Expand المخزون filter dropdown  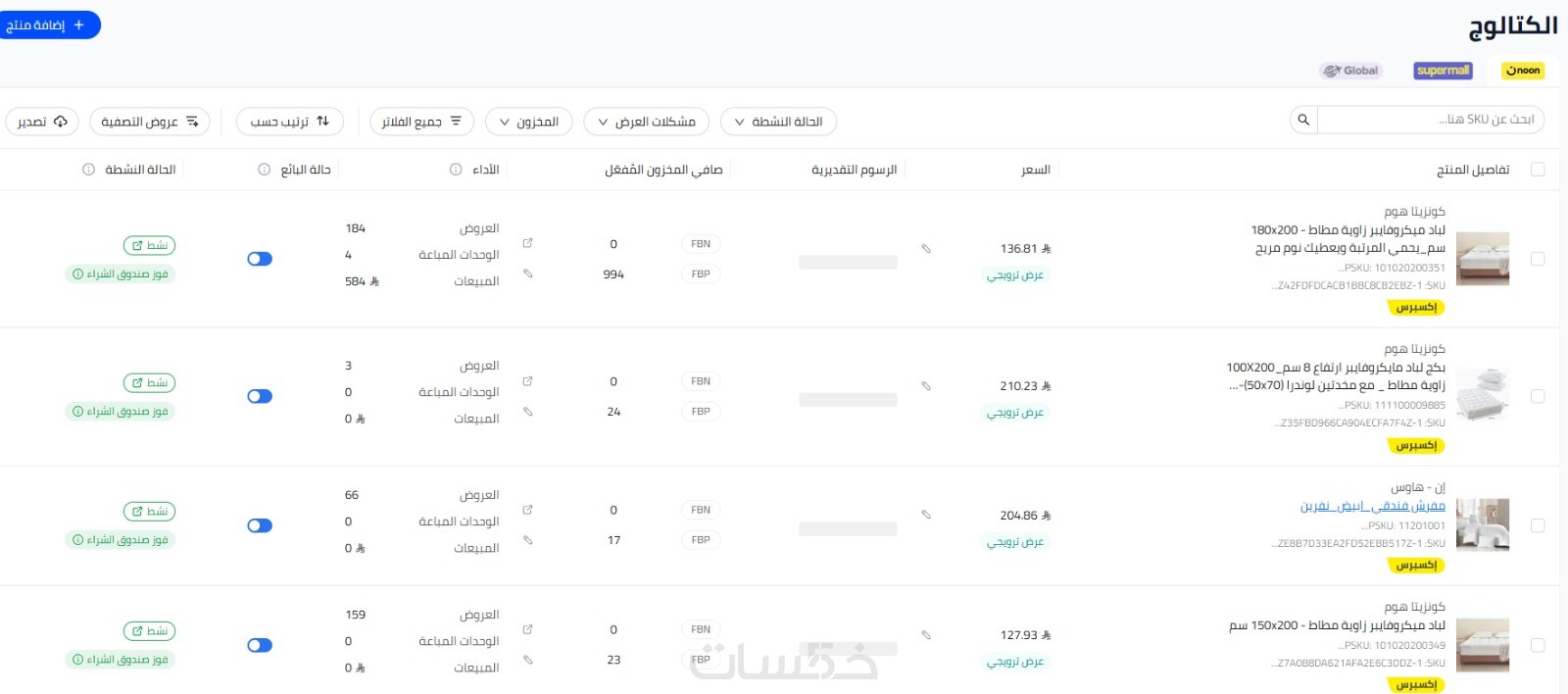(x=529, y=122)
